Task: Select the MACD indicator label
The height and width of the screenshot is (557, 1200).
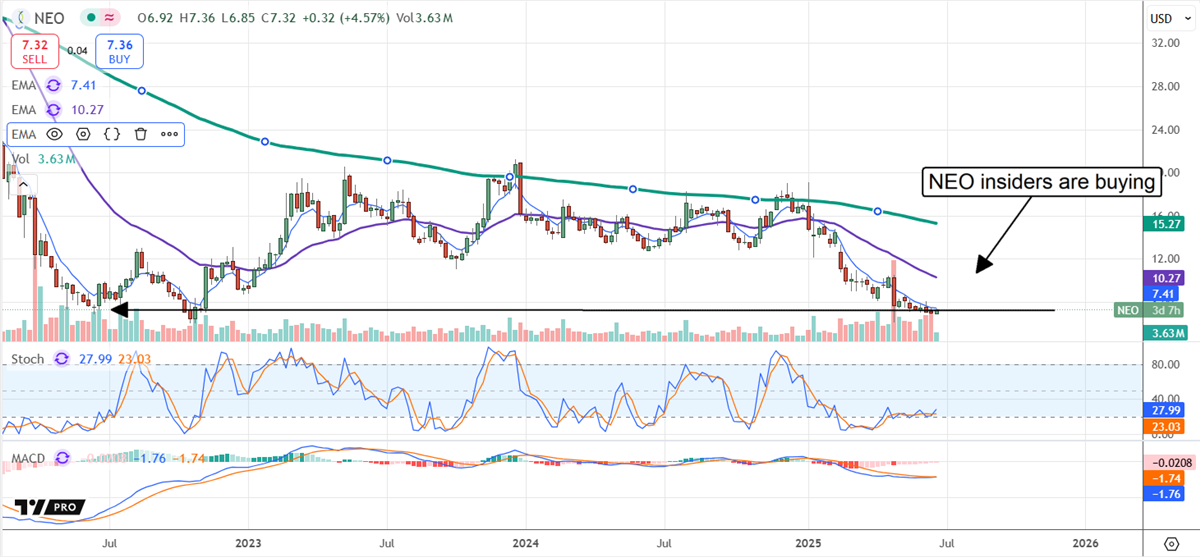Action: (x=29, y=459)
